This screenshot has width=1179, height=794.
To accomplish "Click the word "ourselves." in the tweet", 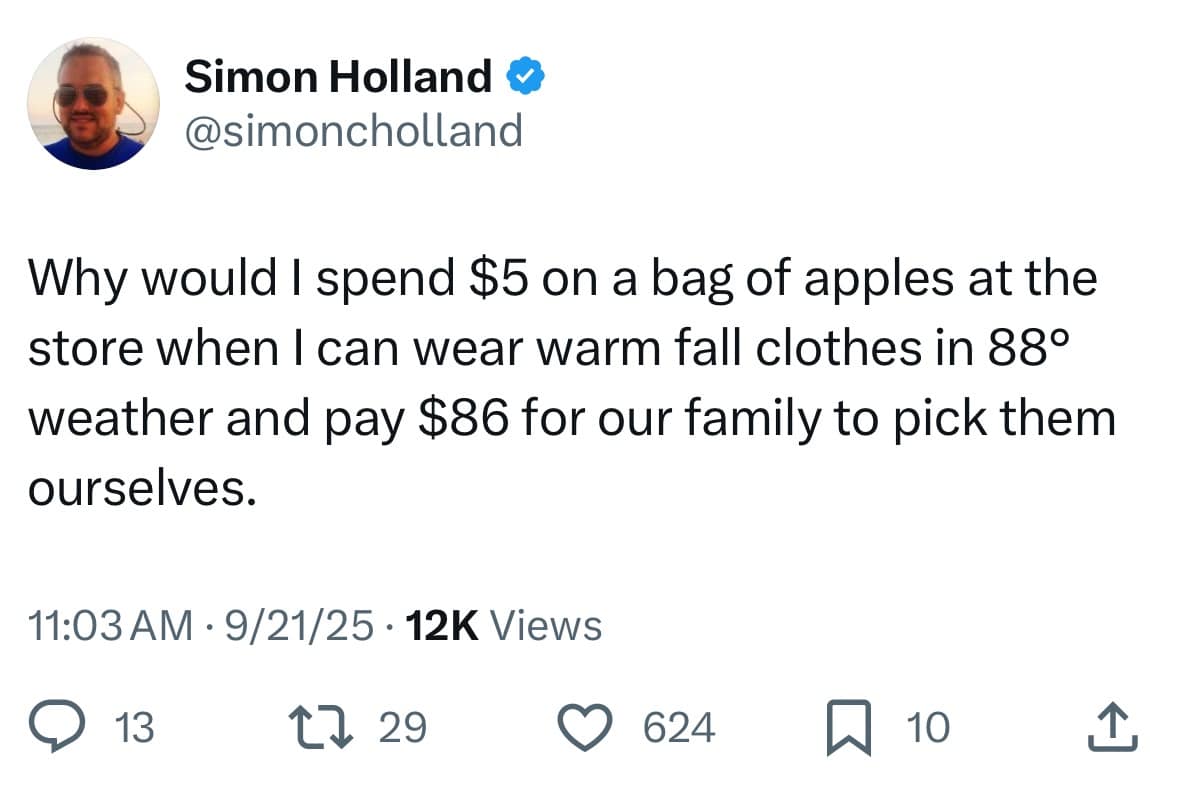I will click(x=136, y=487).
